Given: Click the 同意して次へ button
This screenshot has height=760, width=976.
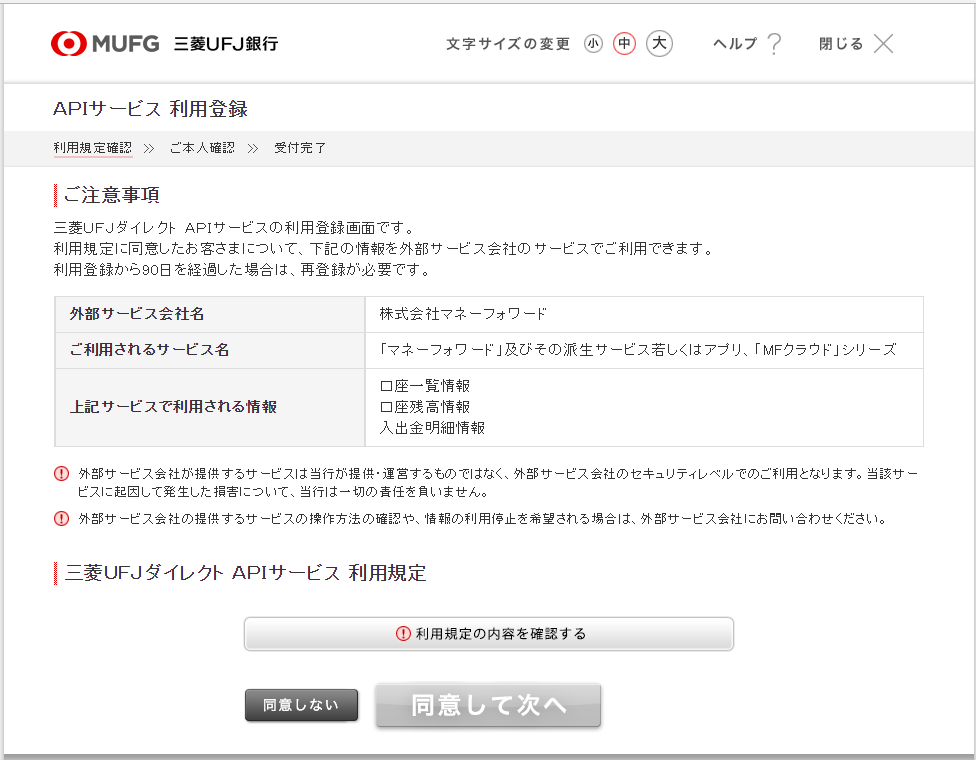Looking at the screenshot, I should point(488,705).
